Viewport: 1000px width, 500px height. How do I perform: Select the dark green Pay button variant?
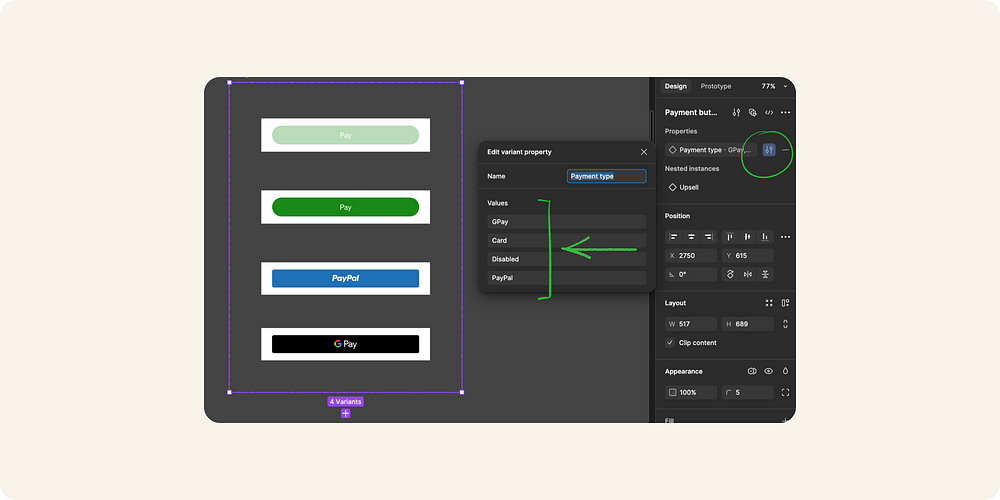click(x=345, y=207)
